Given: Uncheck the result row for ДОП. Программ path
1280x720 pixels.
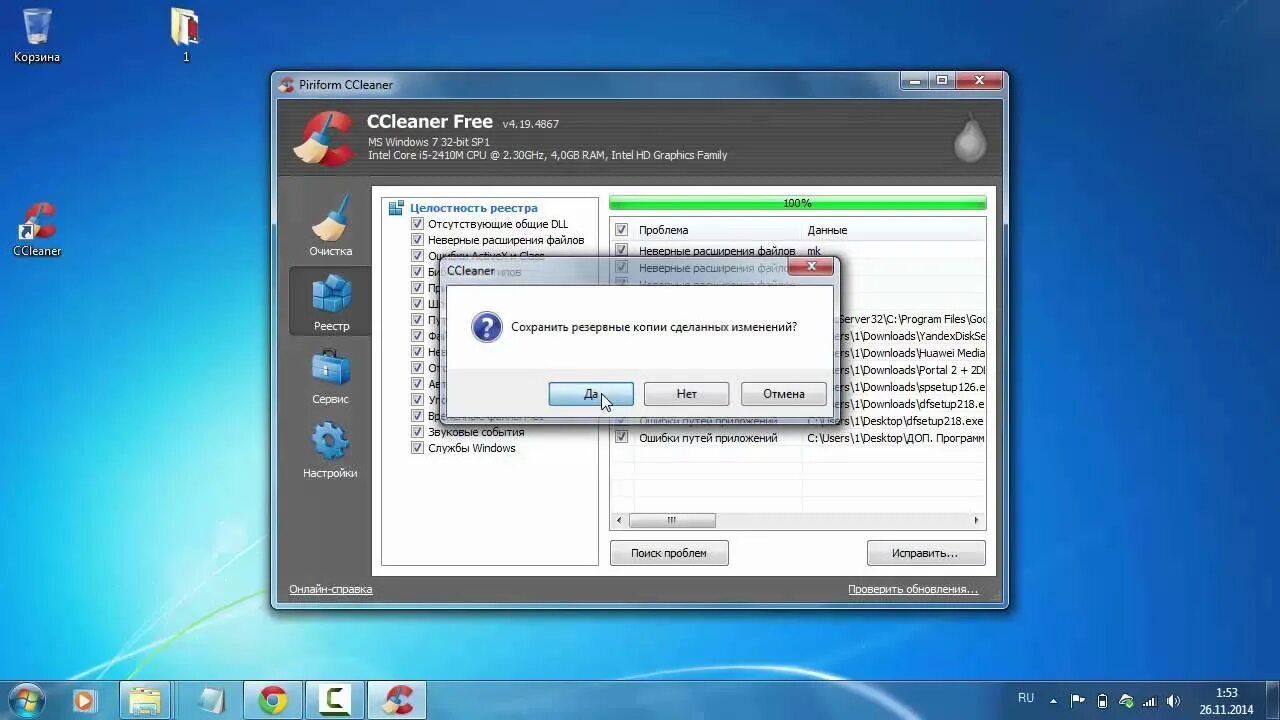Looking at the screenshot, I should (x=621, y=438).
